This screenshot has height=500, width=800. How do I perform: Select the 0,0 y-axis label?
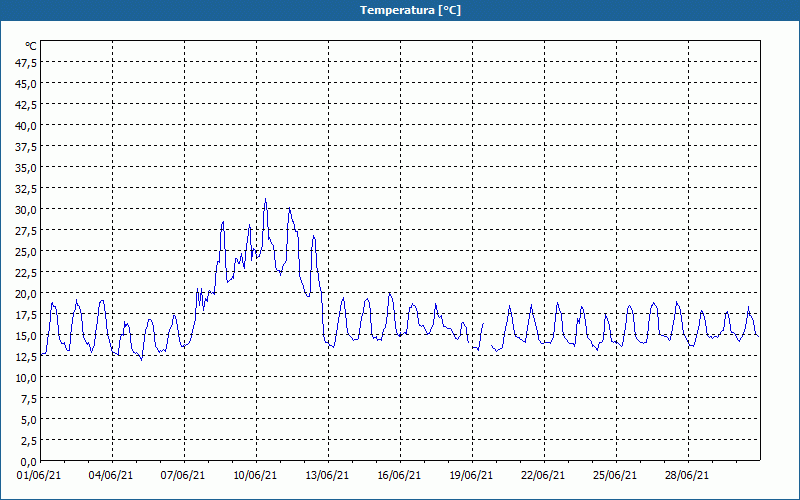point(29,462)
